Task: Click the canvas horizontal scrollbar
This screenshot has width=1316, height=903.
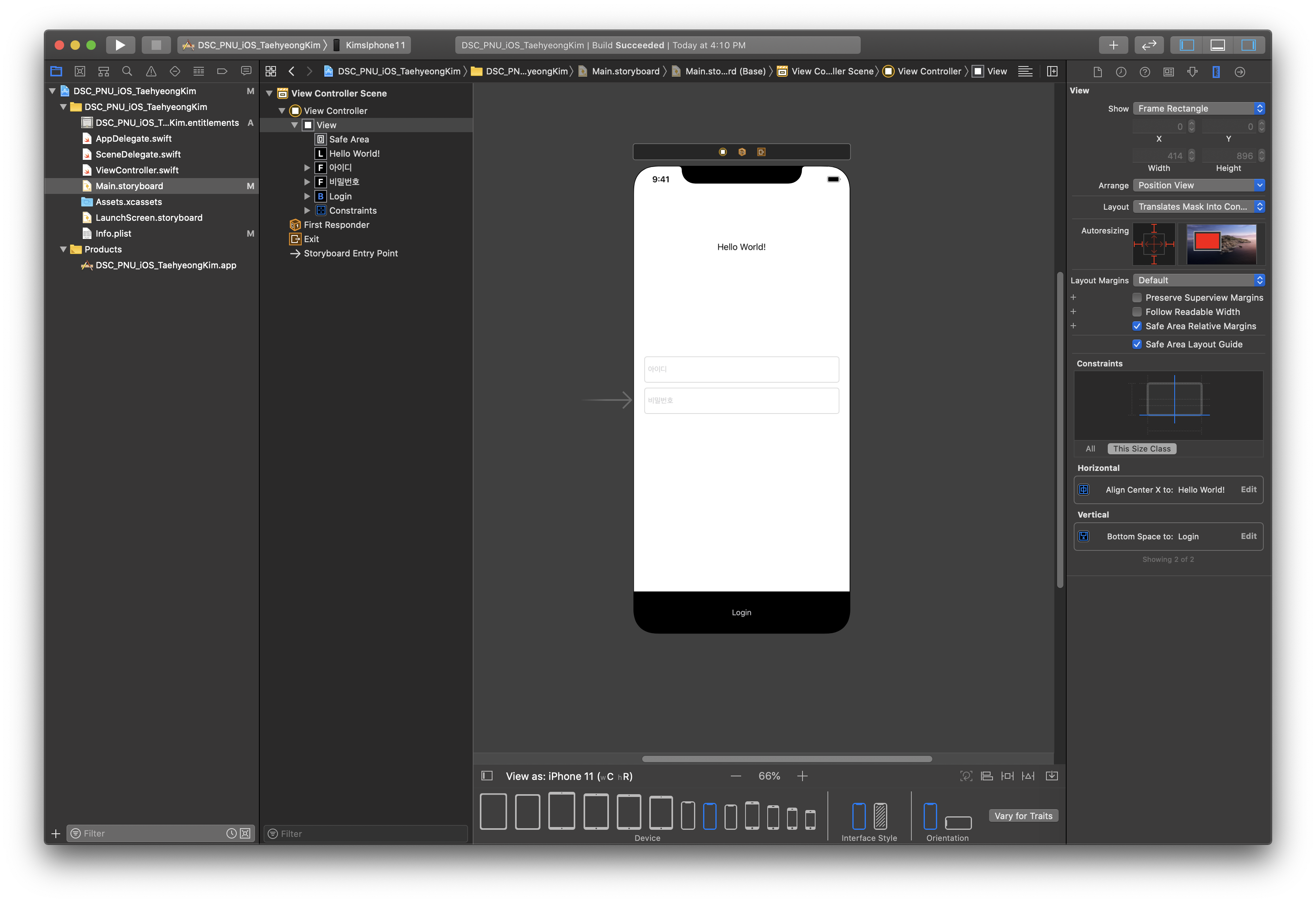Action: tap(787, 759)
